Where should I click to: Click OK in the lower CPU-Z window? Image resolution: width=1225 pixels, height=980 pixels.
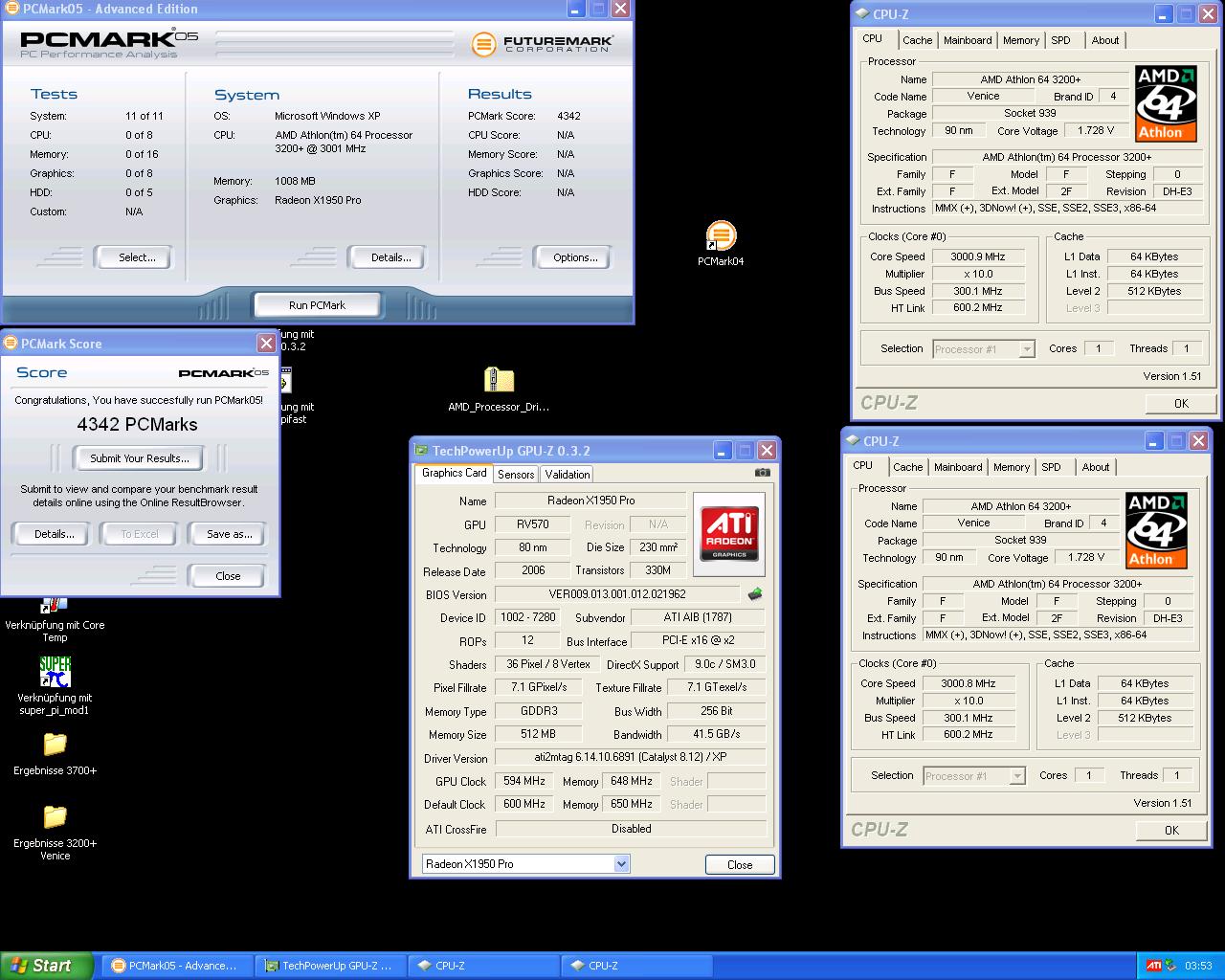click(1171, 830)
